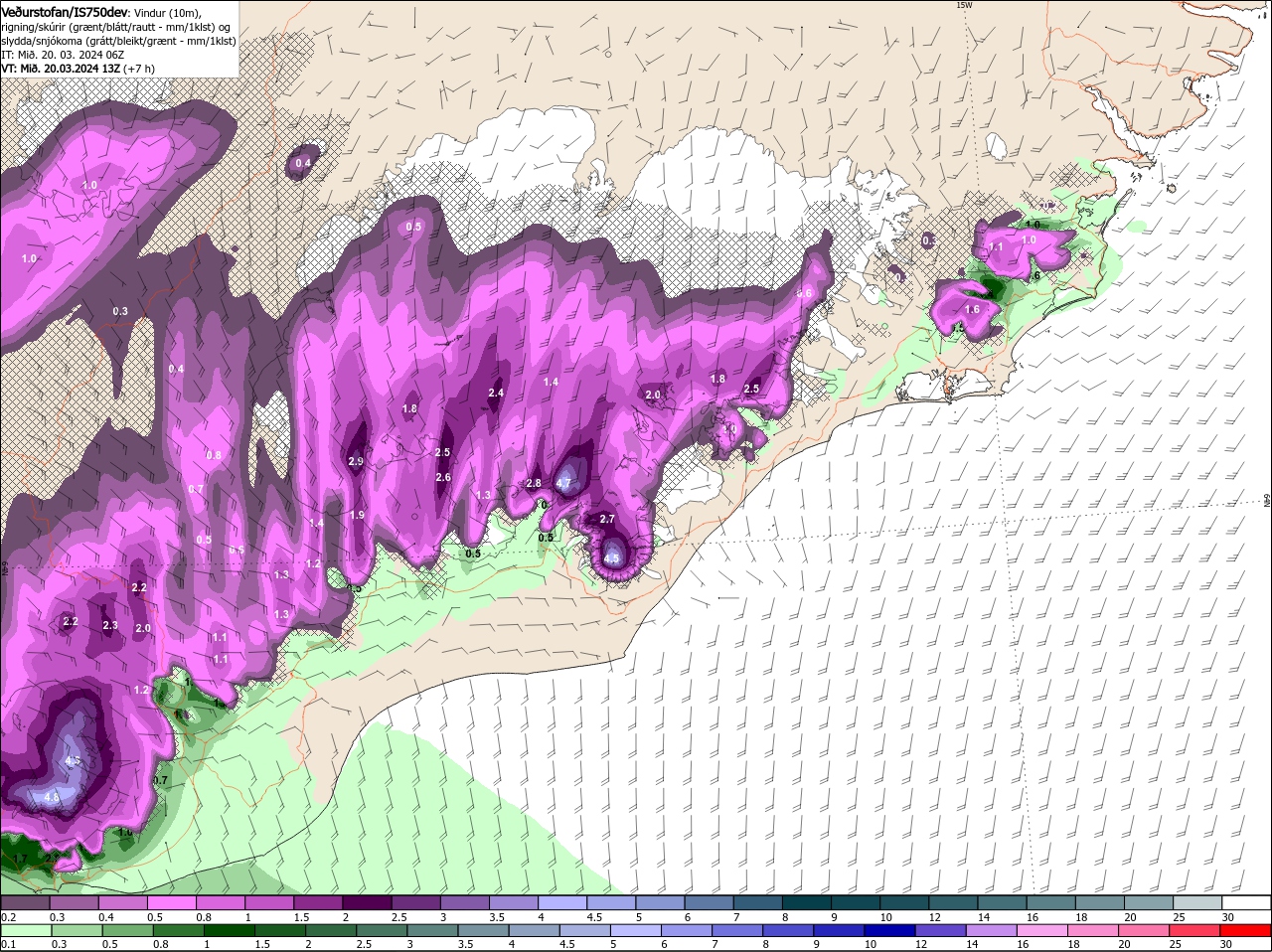
Task: Click the light grey 25–30 snow legend swatch
Action: point(1197,903)
